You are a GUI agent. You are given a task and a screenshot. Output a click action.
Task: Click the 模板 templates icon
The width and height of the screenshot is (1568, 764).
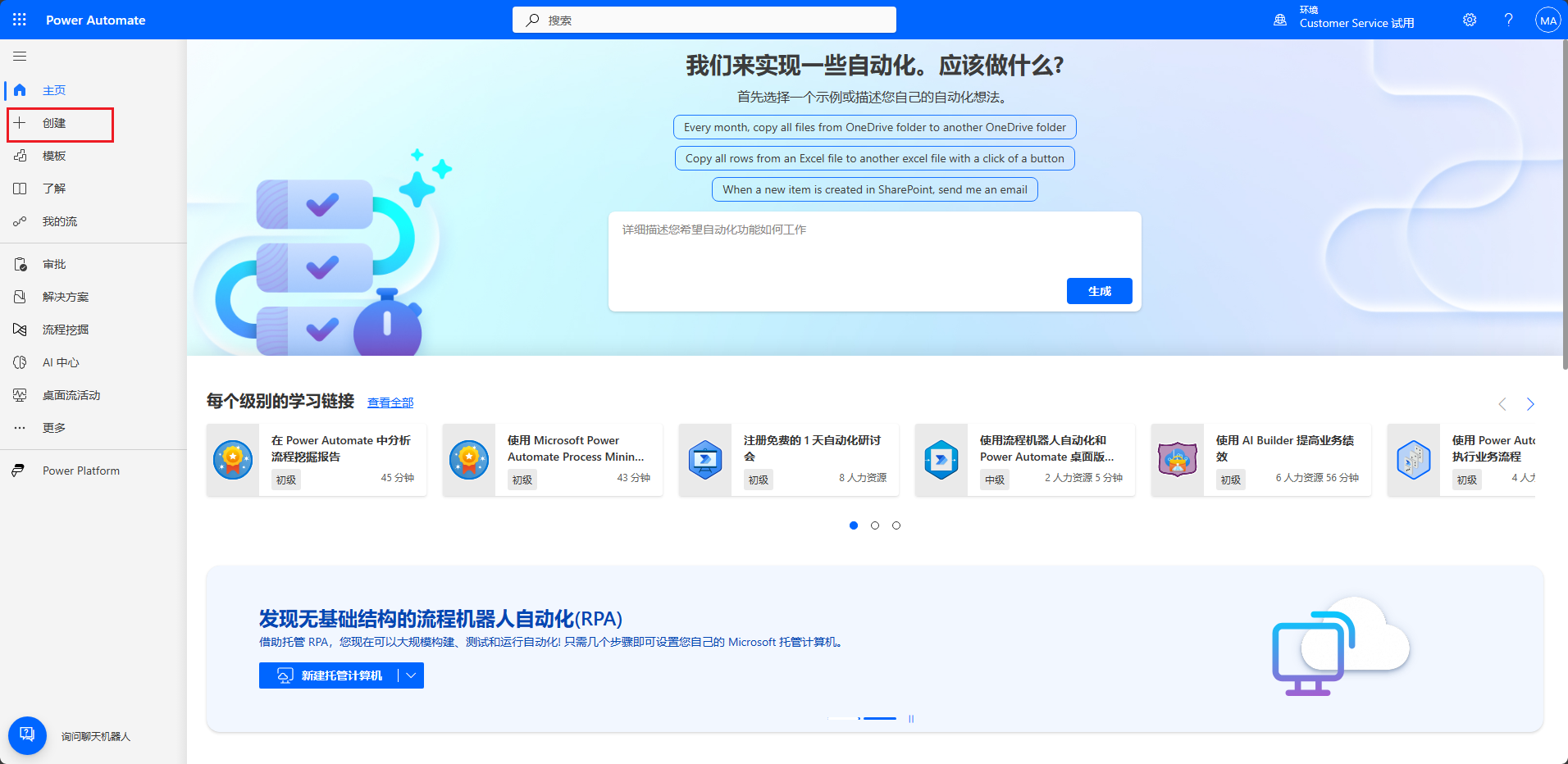tap(20, 156)
